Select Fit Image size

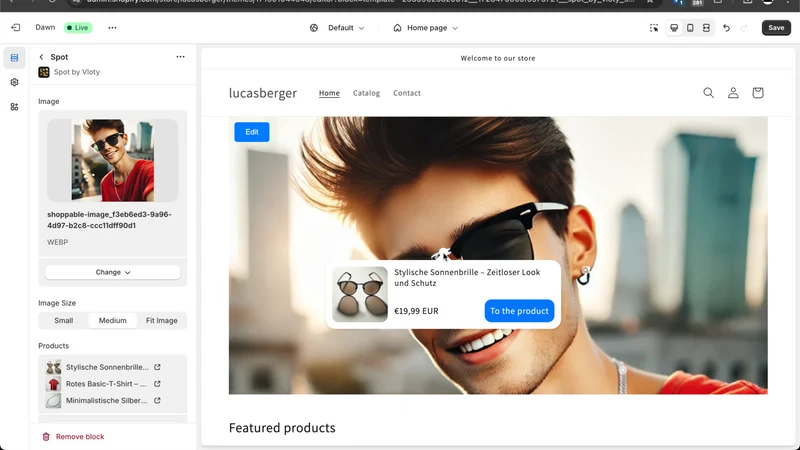162,320
